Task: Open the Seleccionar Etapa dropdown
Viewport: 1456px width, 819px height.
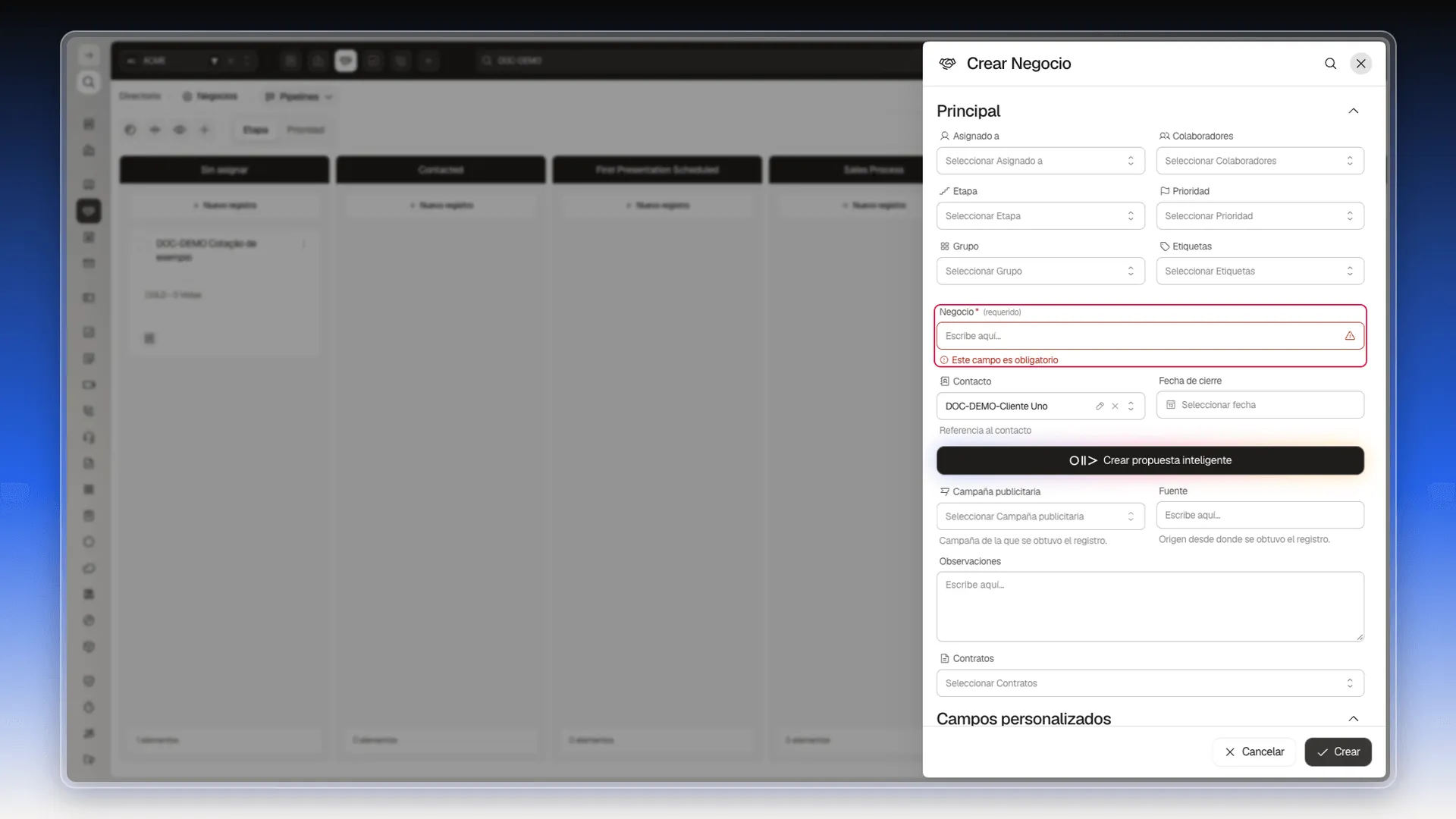Action: 1040,216
